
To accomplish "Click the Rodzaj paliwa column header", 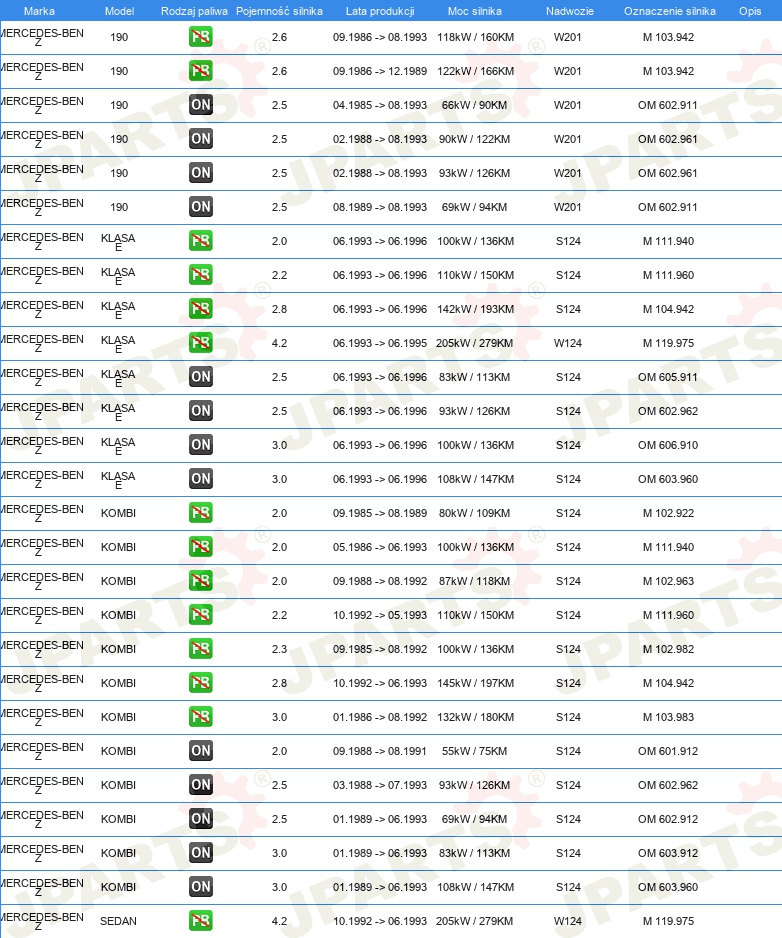I will [194, 11].
